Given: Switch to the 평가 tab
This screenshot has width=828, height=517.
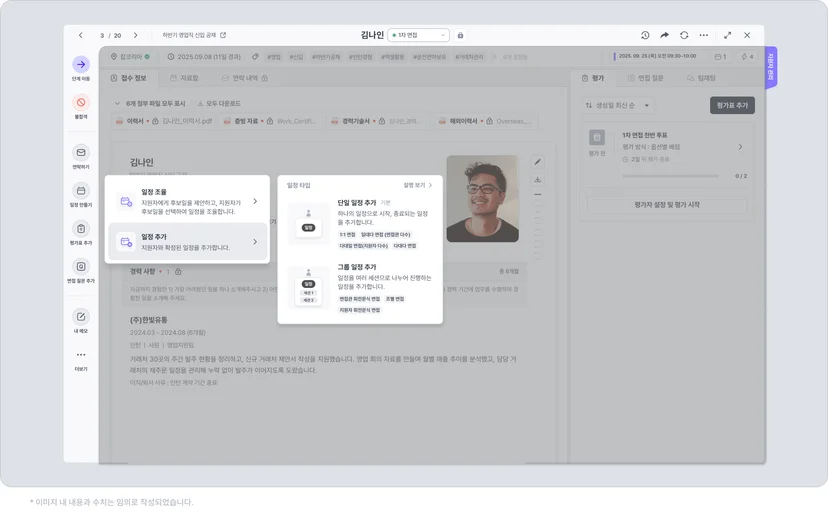Looking at the screenshot, I should [592, 78].
